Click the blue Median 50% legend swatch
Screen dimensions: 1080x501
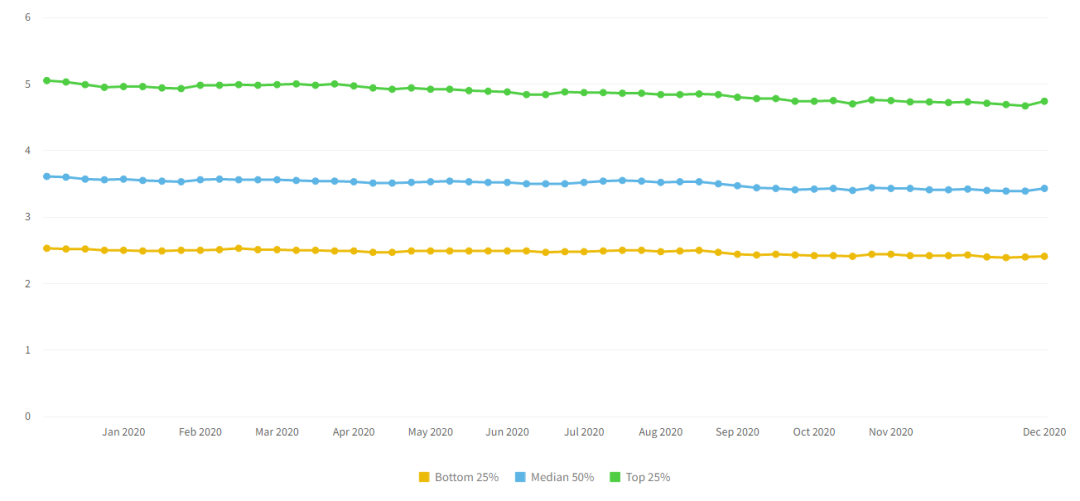pyautogui.click(x=521, y=477)
